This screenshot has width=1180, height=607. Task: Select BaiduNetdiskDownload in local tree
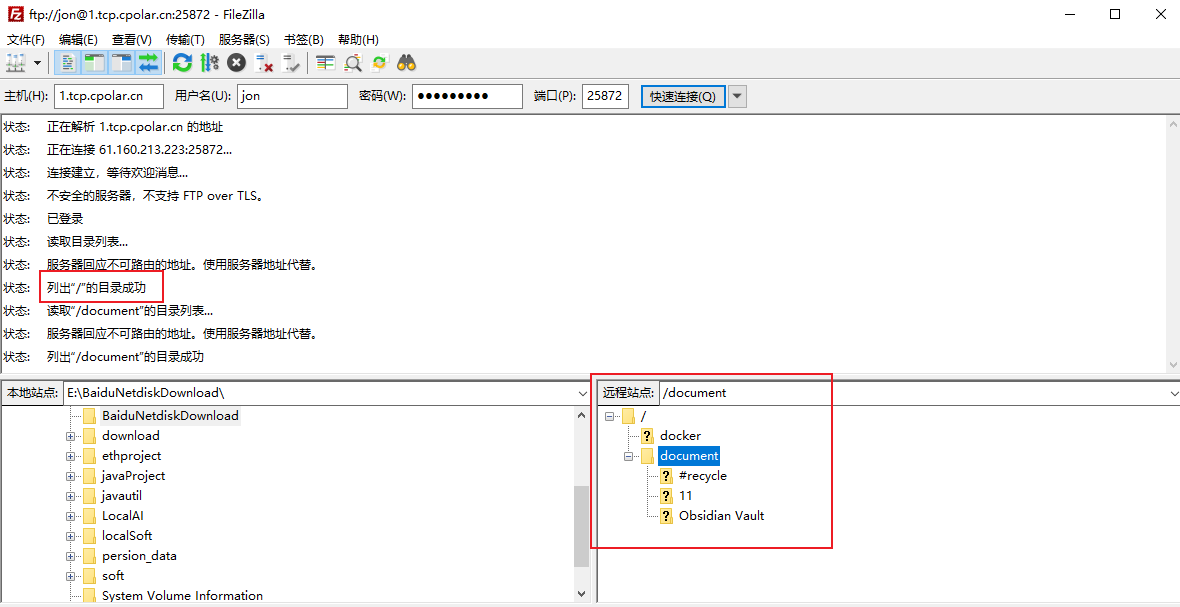[x=170, y=416]
